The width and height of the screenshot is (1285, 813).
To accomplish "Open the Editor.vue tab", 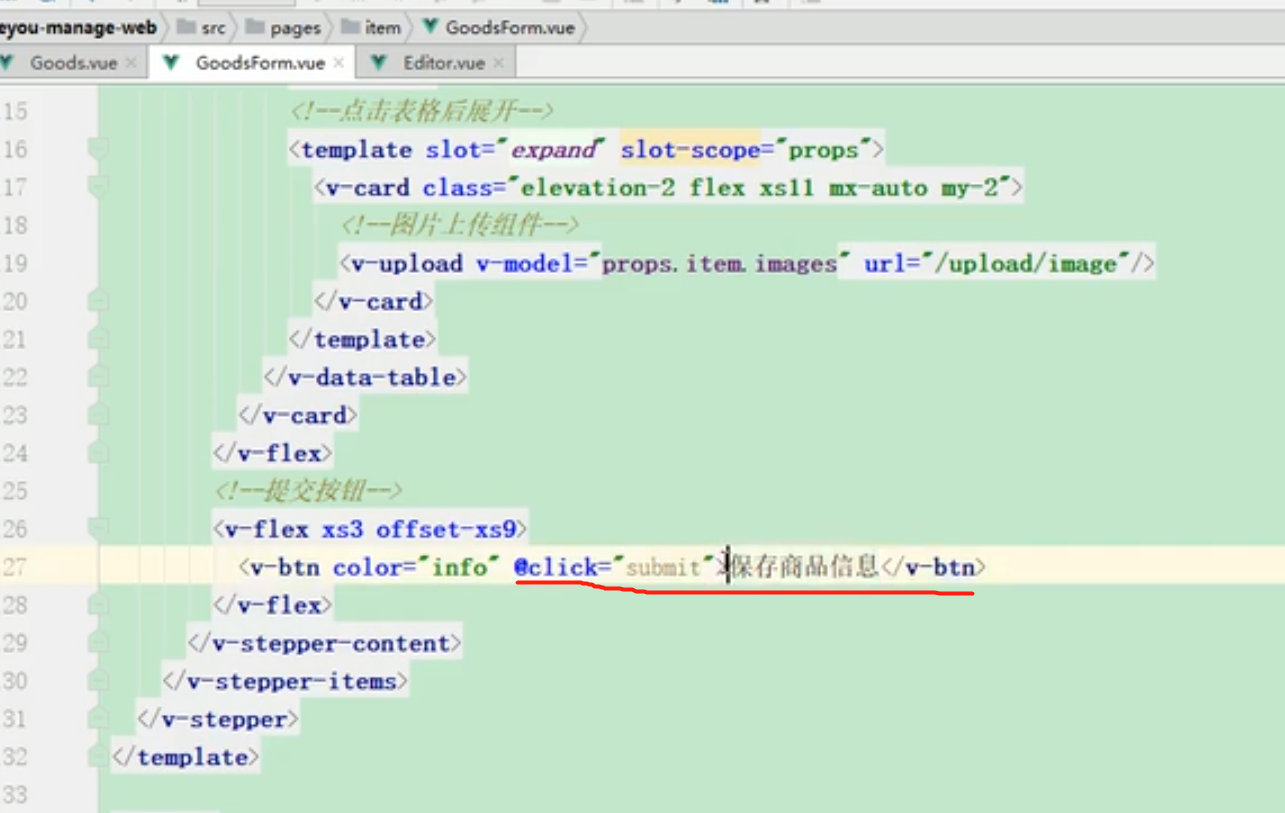I will pyautogui.click(x=444, y=63).
